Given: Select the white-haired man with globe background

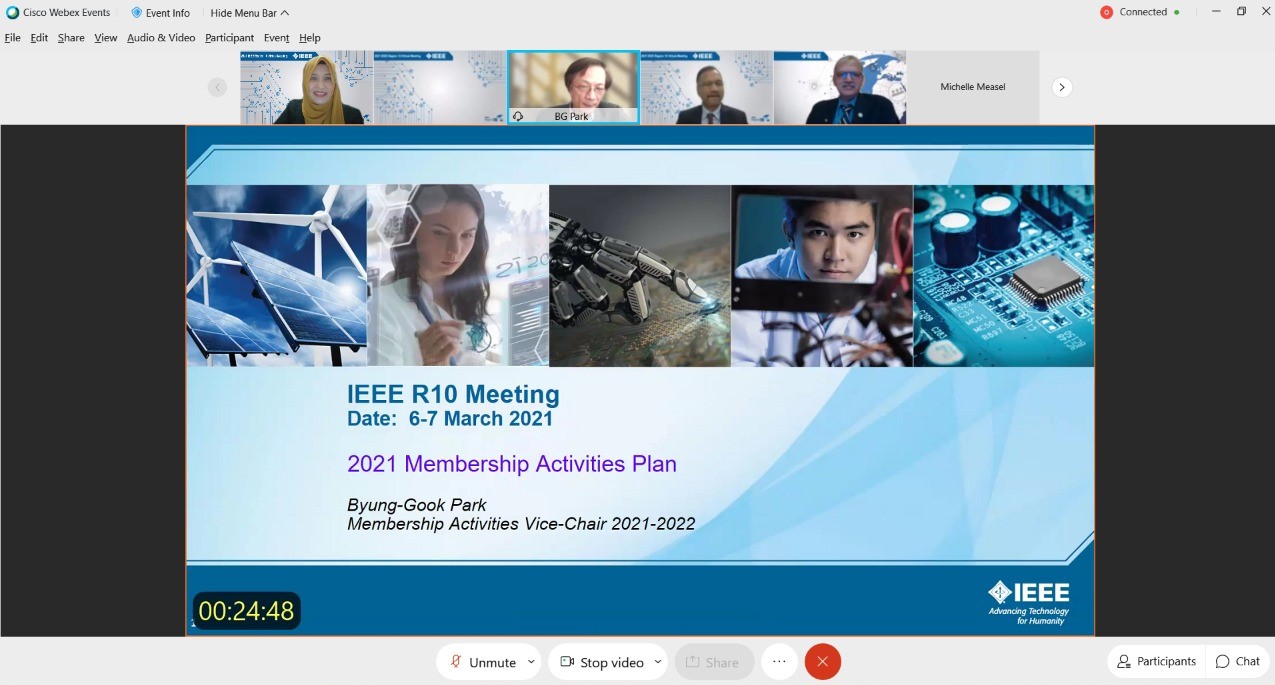Looking at the screenshot, I should (840, 88).
